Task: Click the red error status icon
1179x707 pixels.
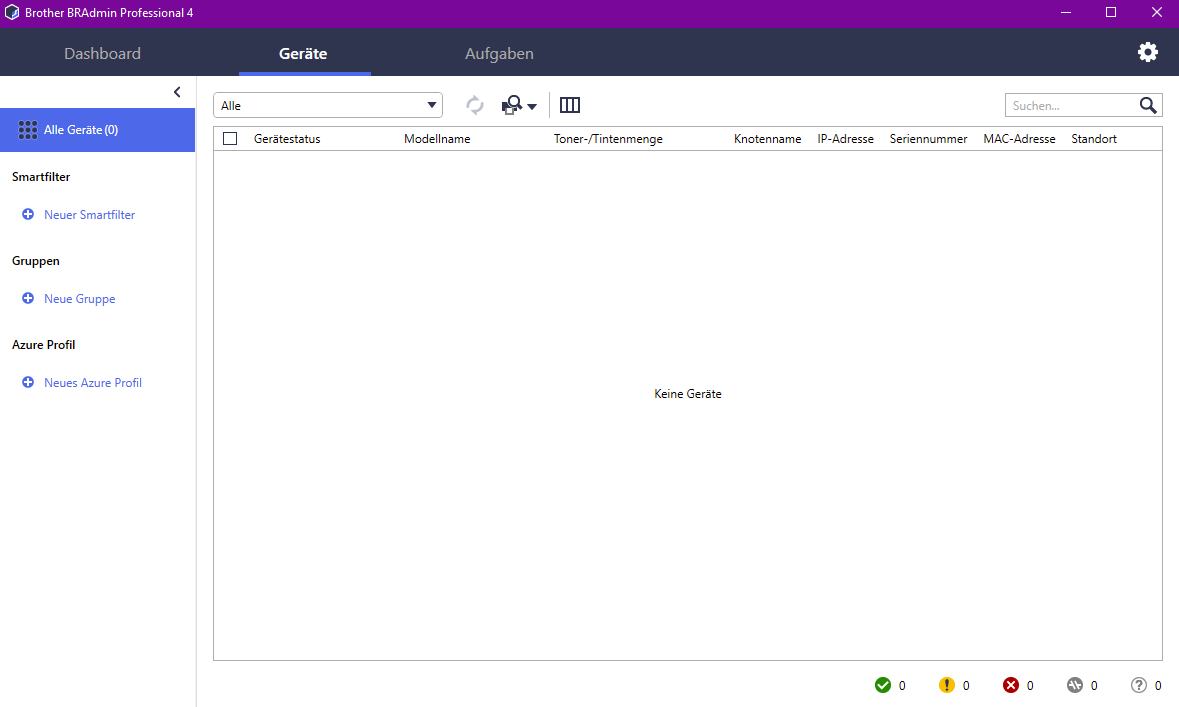Action: tap(1011, 685)
